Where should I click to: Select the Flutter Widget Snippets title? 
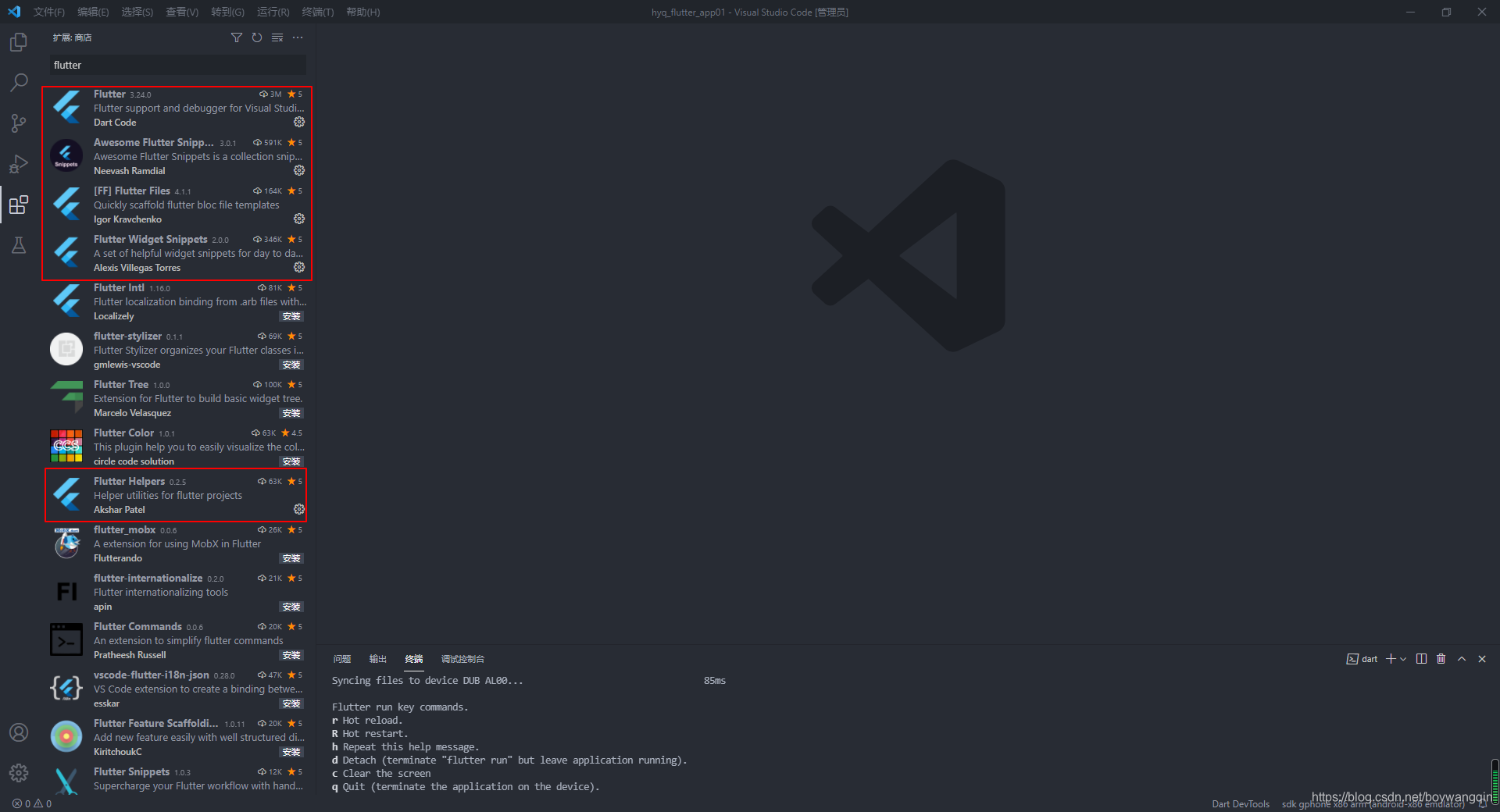coord(151,239)
